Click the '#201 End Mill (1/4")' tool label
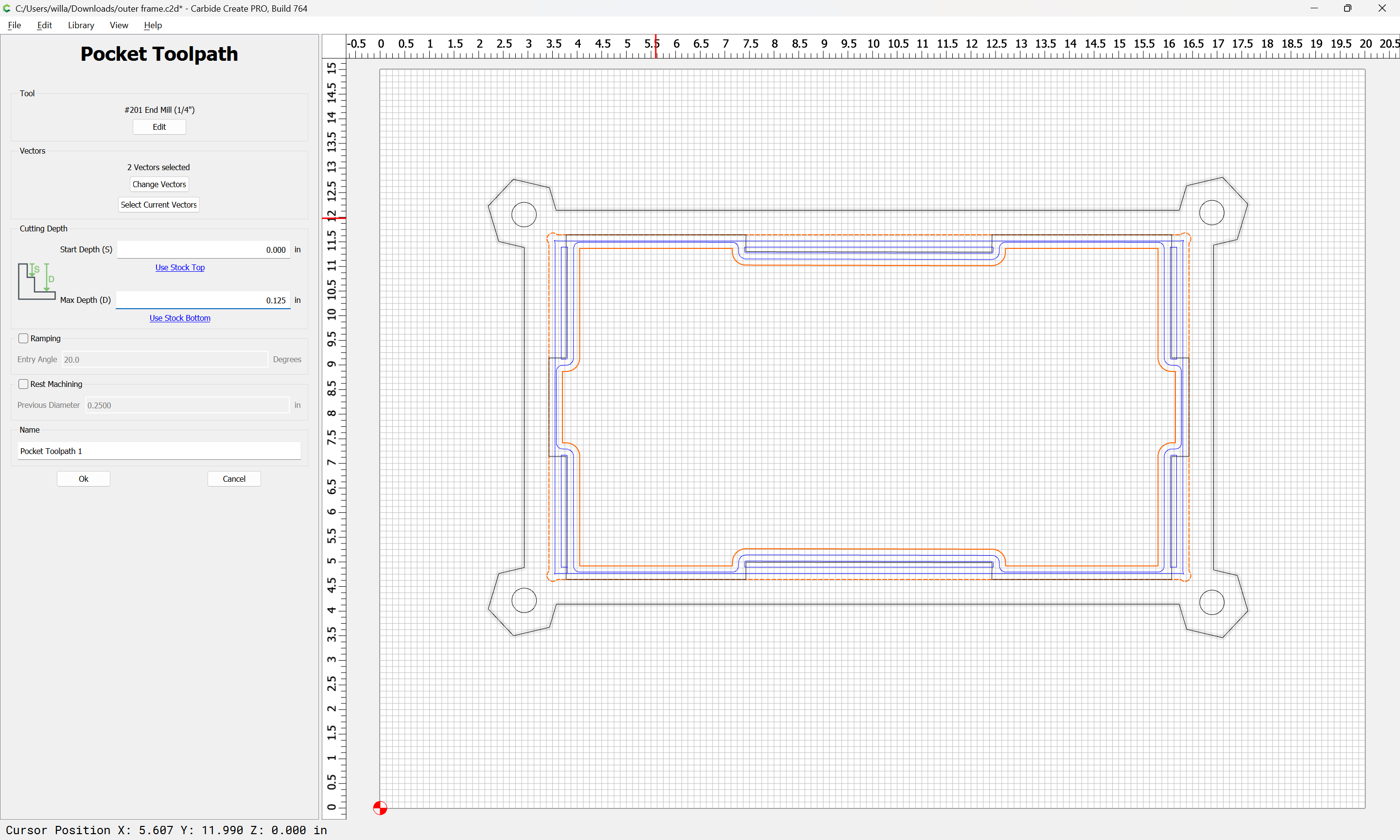1400x840 pixels. click(x=159, y=110)
